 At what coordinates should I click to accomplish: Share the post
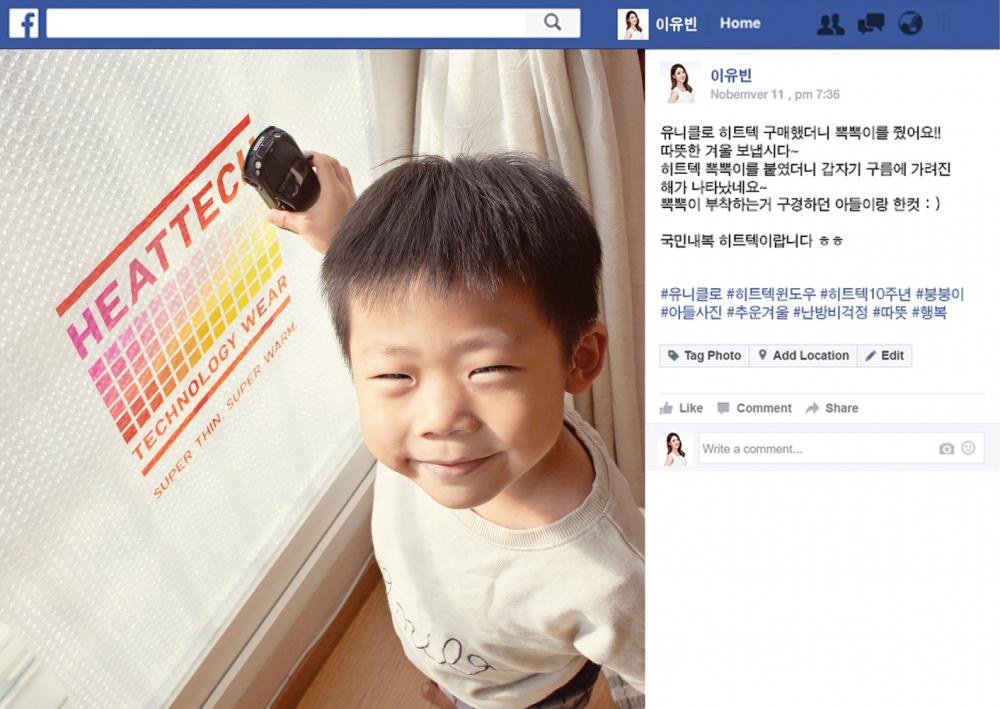pos(832,408)
